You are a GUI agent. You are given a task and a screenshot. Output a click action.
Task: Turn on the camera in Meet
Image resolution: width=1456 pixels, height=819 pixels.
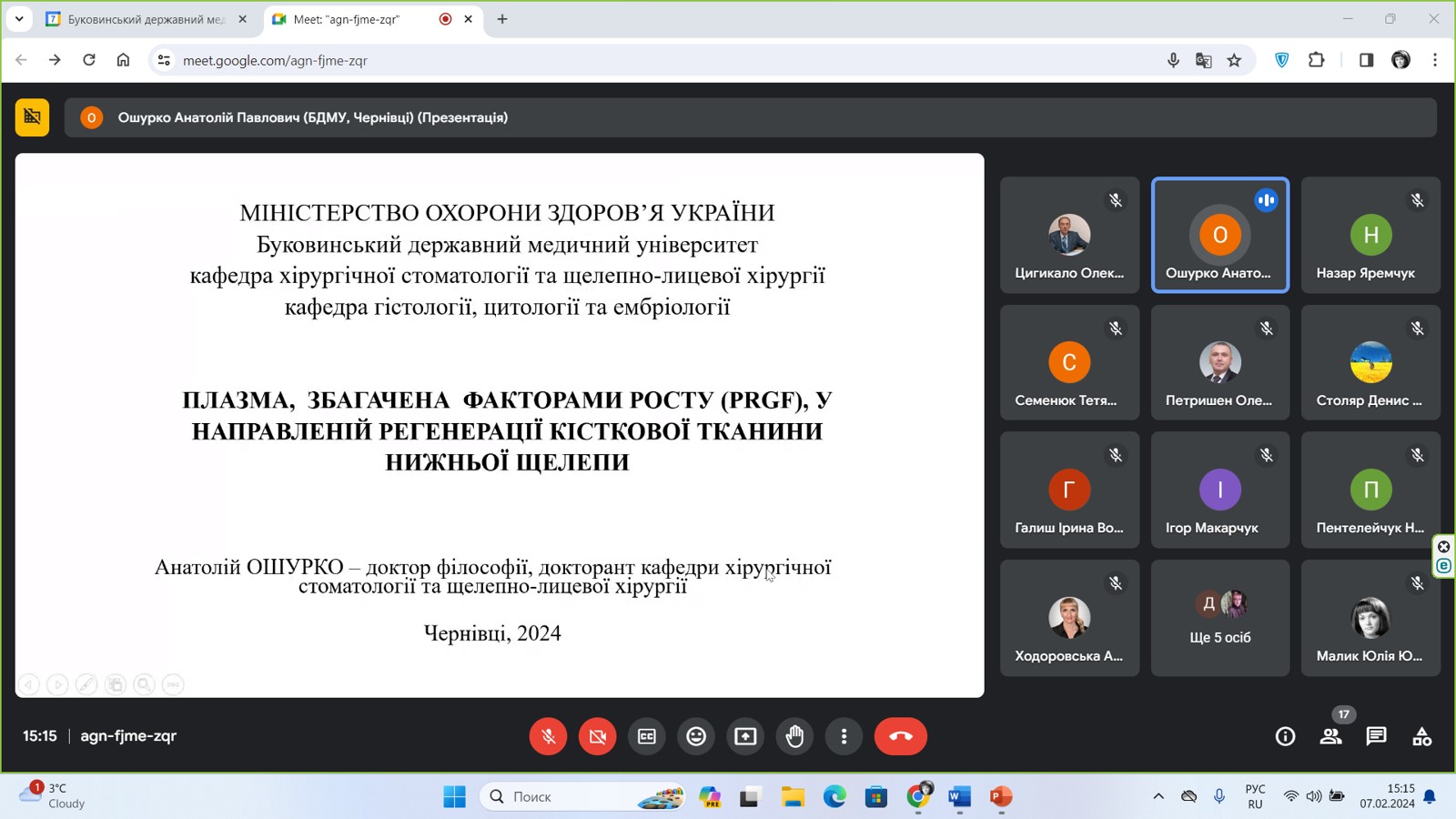click(597, 736)
